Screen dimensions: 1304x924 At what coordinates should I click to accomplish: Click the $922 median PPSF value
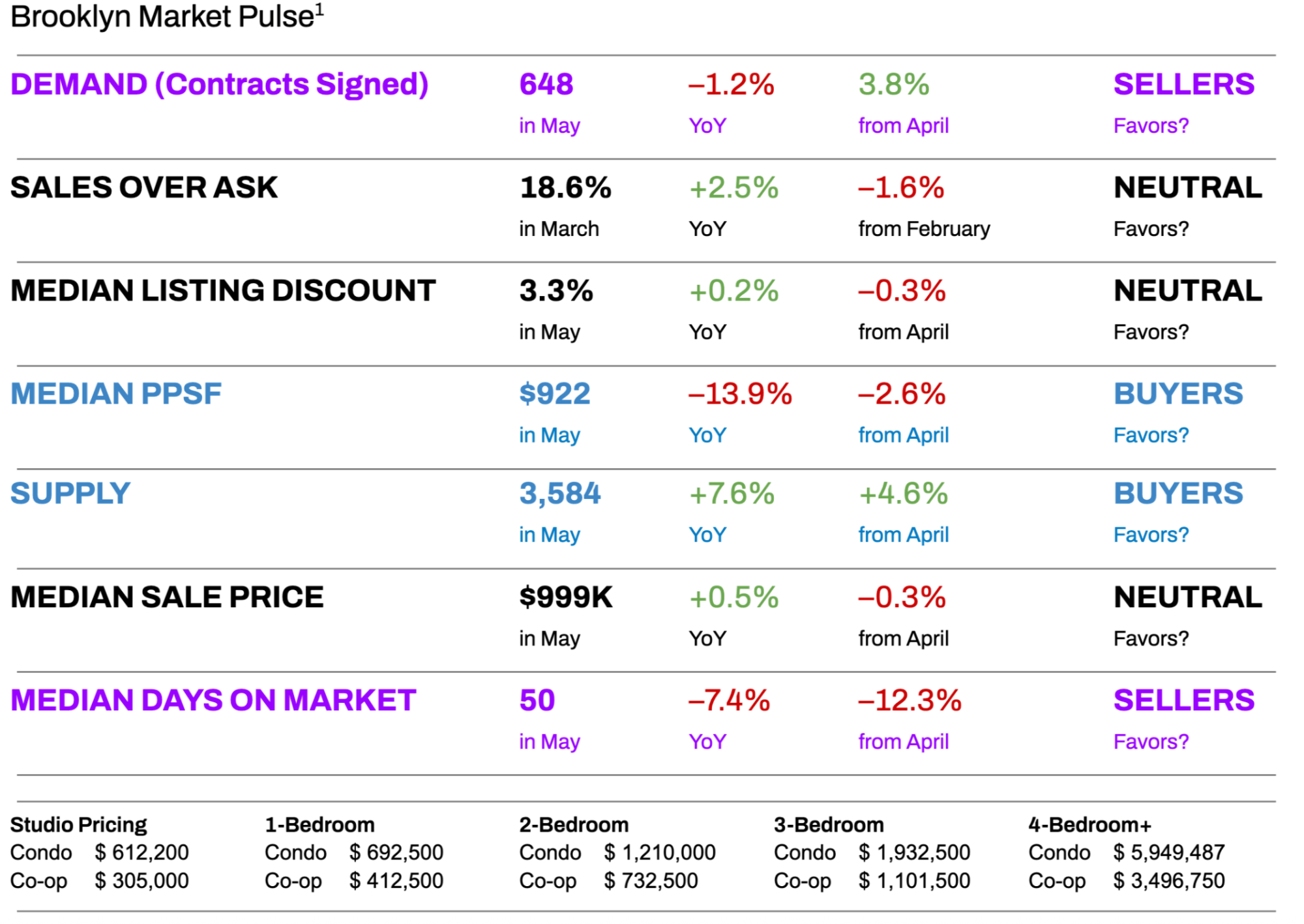555,394
